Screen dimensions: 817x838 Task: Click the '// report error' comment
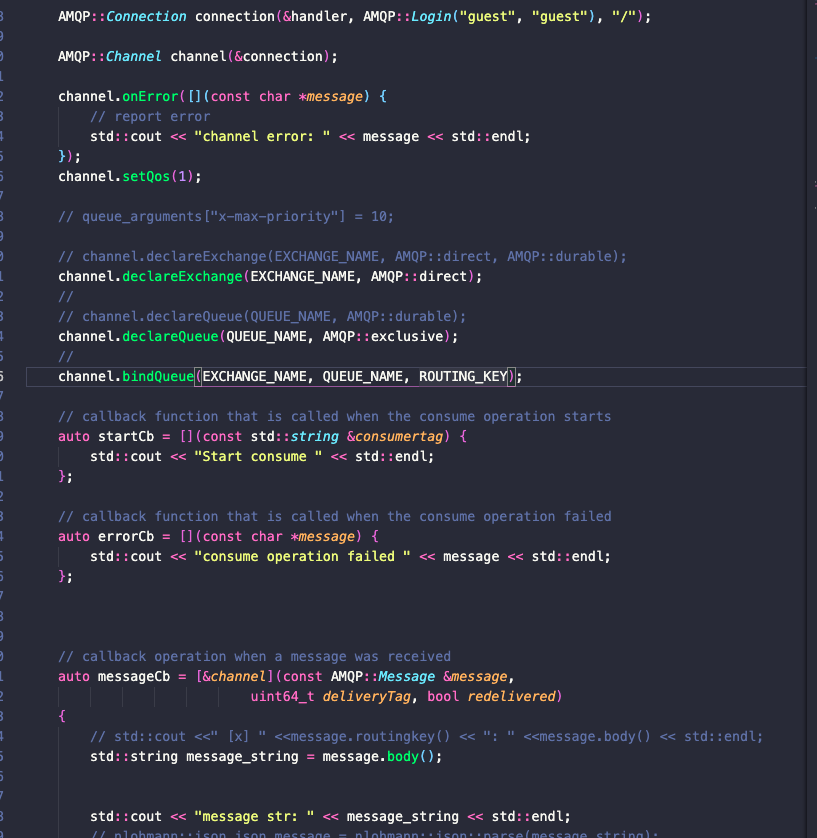[150, 117]
